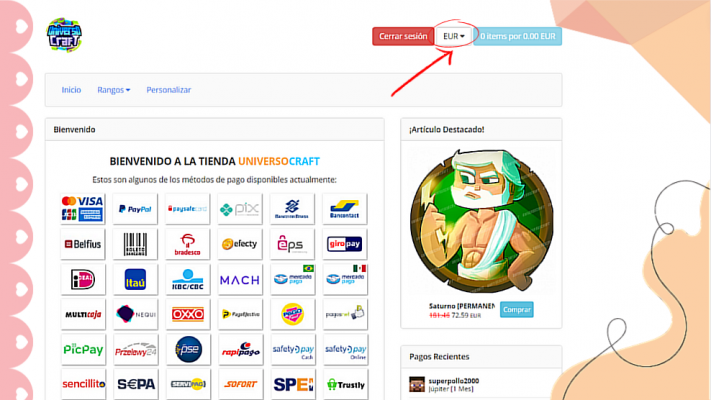The width and height of the screenshot is (711, 400).
Task: Click the iDEAL payment icon
Action: 83,279
